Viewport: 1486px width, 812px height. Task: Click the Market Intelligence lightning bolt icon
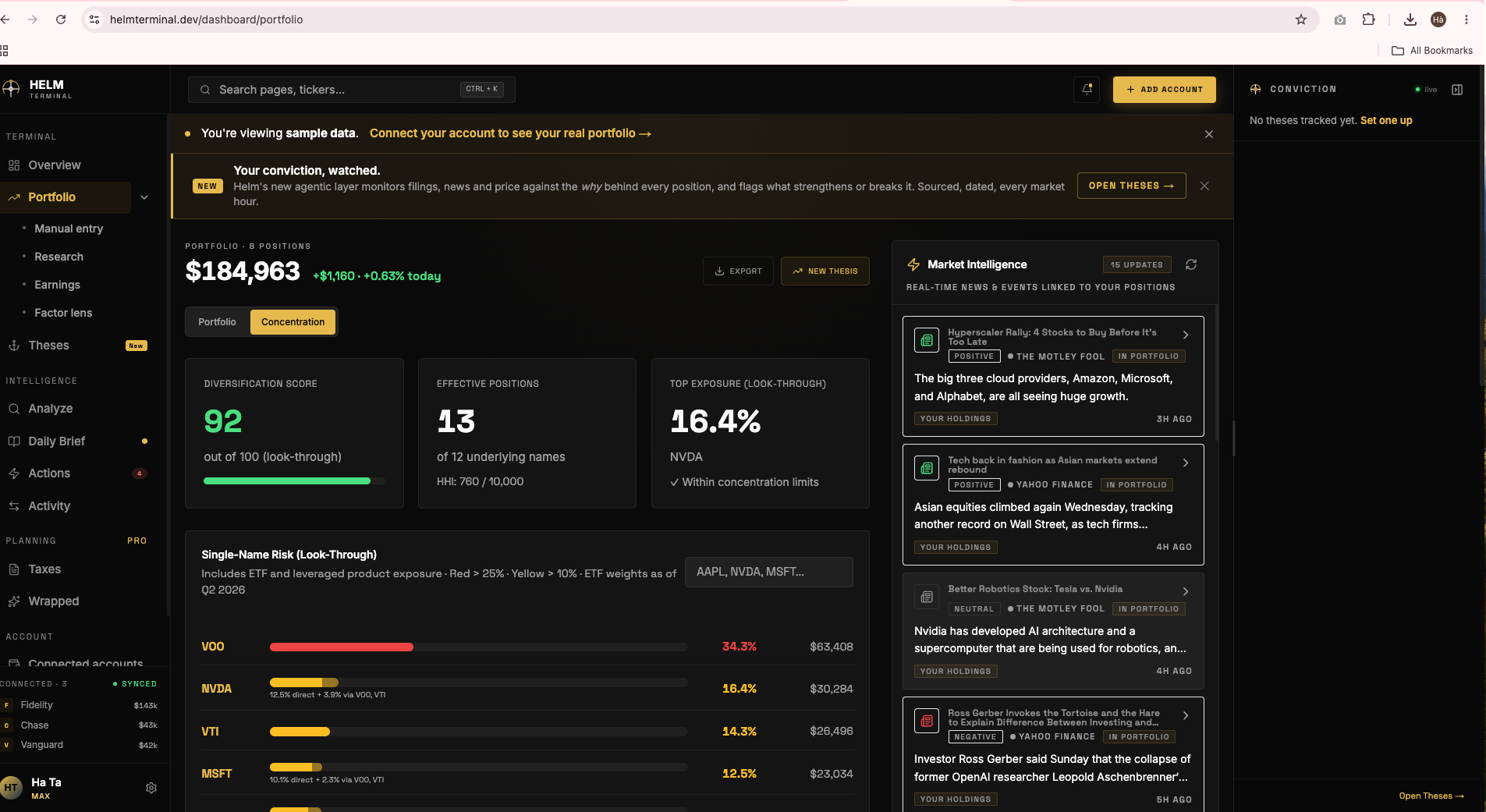(x=913, y=265)
